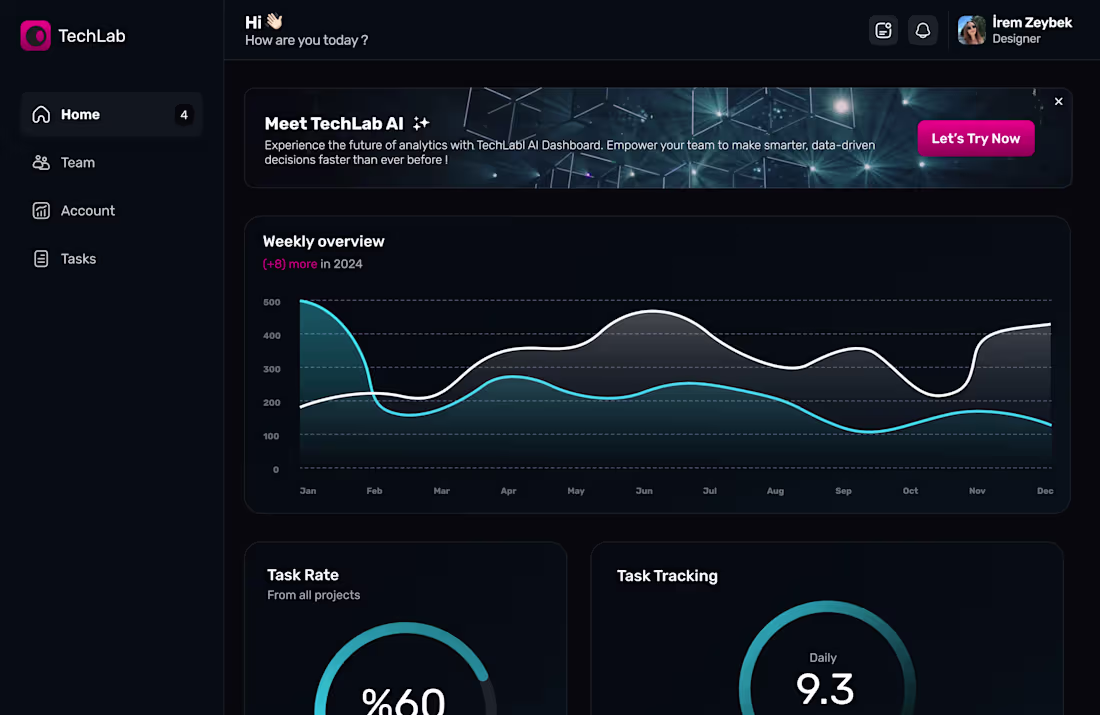Viewport: 1100px width, 715px height.
Task: Click the TechLab pink logo icon
Action: [35, 35]
